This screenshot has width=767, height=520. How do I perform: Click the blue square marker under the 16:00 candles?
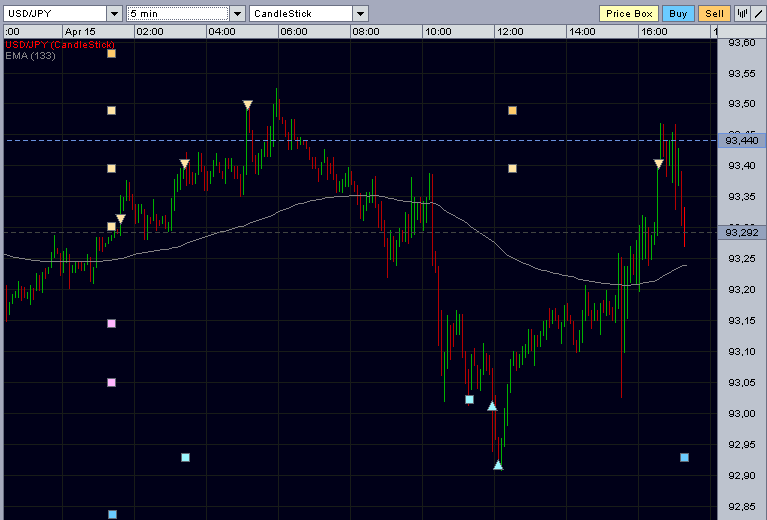684,457
